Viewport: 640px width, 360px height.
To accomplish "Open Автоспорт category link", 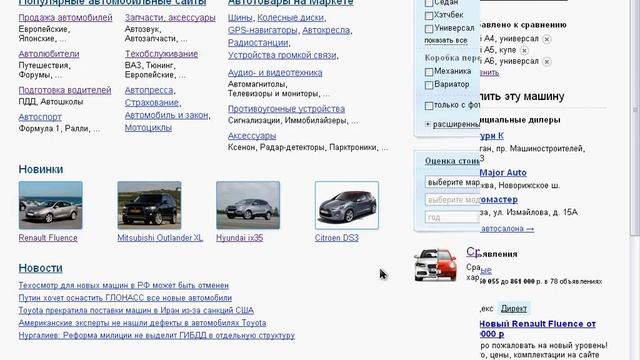I will pos(40,117).
